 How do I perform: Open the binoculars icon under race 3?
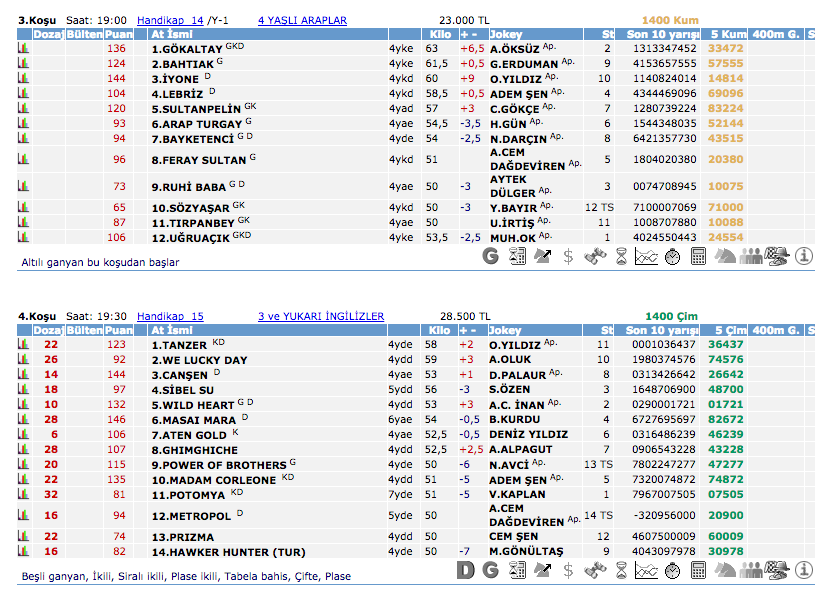click(x=594, y=257)
